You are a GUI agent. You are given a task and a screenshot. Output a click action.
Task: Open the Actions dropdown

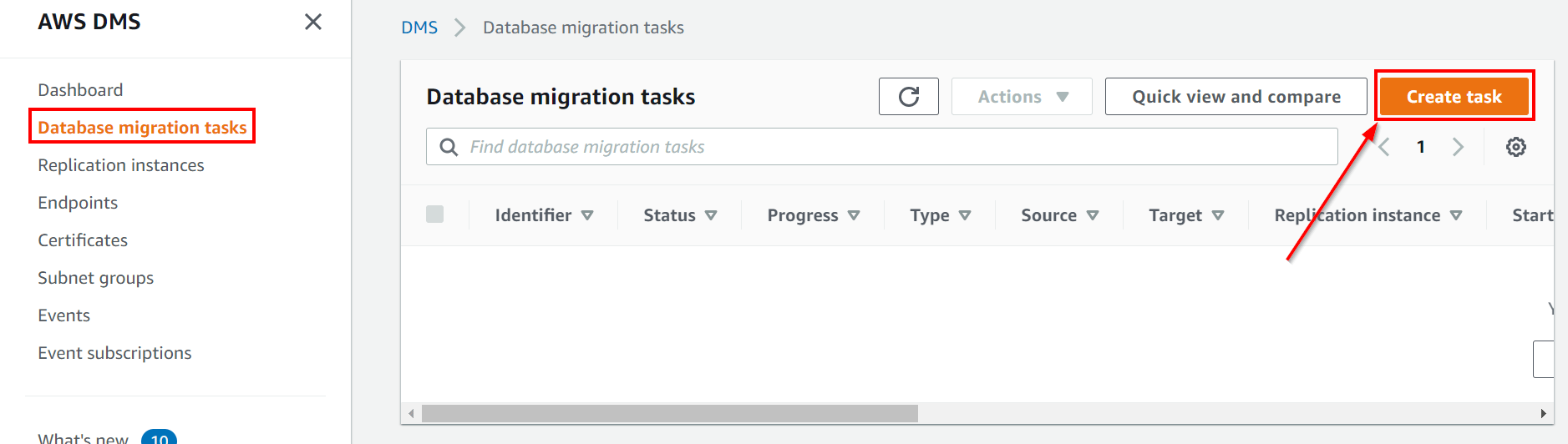1022,97
